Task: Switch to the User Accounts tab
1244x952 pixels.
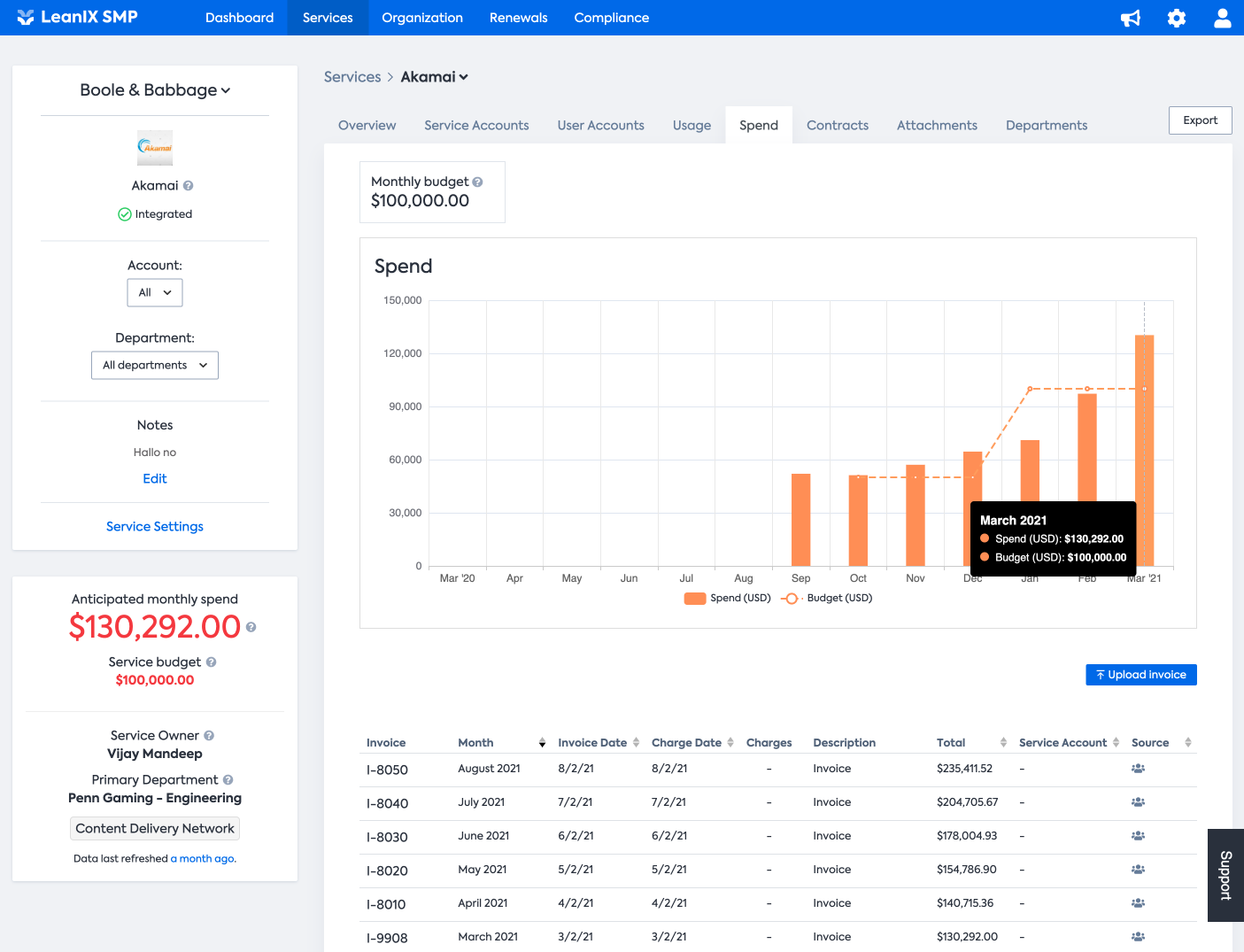Action: click(x=601, y=126)
